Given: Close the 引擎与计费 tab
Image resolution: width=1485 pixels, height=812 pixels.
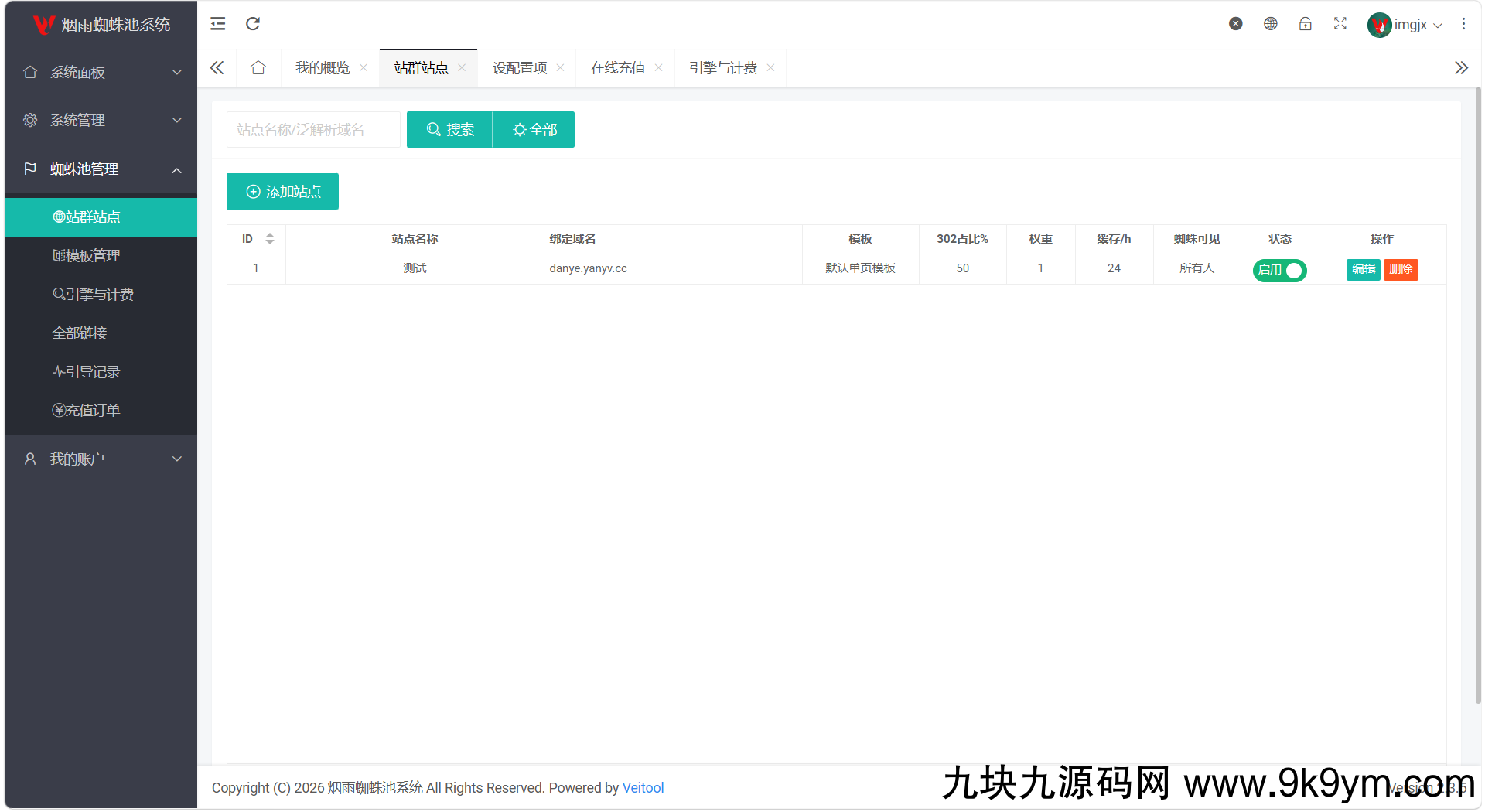Looking at the screenshot, I should click(770, 68).
